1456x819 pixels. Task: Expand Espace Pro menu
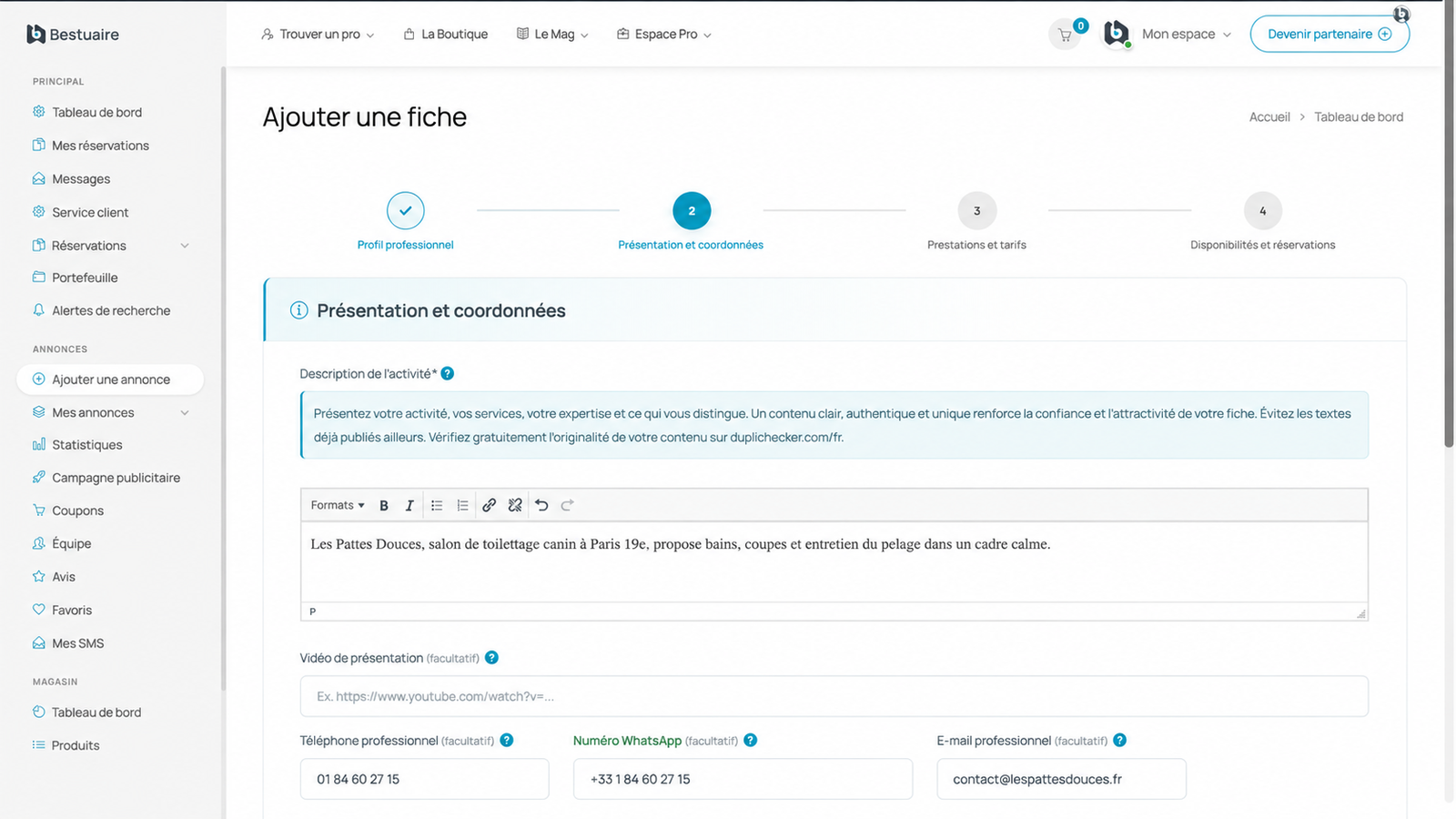point(664,35)
